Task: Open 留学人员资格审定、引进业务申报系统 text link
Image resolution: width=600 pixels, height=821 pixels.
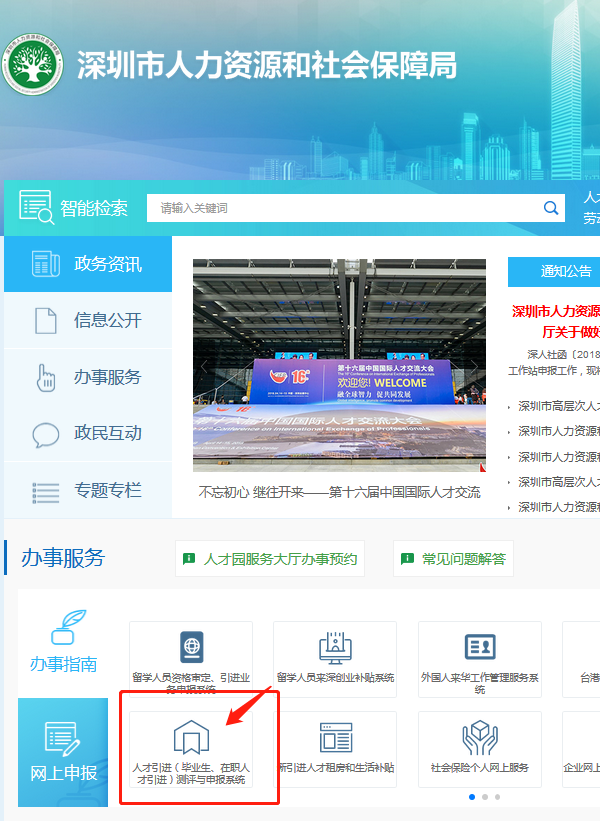Action: (191, 683)
